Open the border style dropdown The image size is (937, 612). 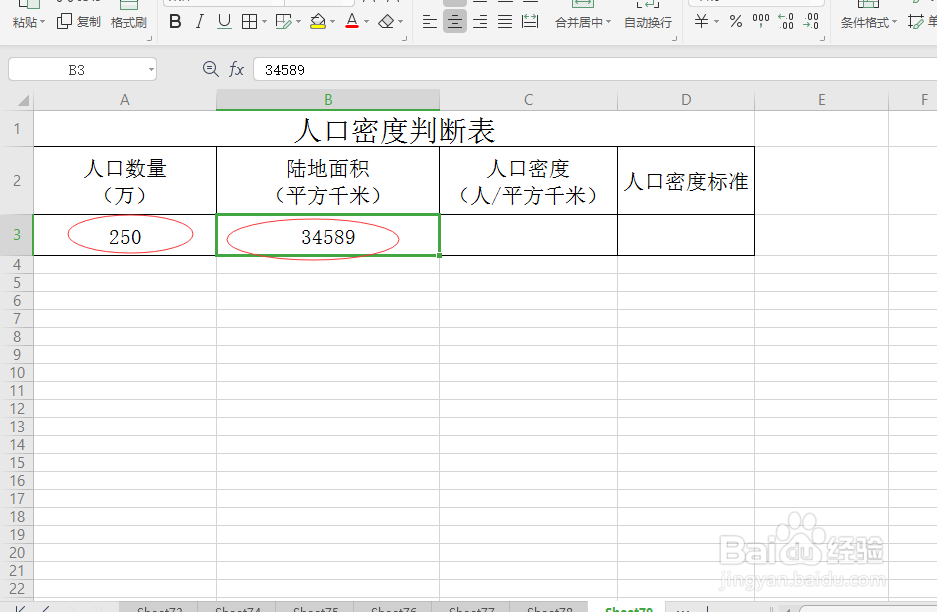click(x=263, y=21)
